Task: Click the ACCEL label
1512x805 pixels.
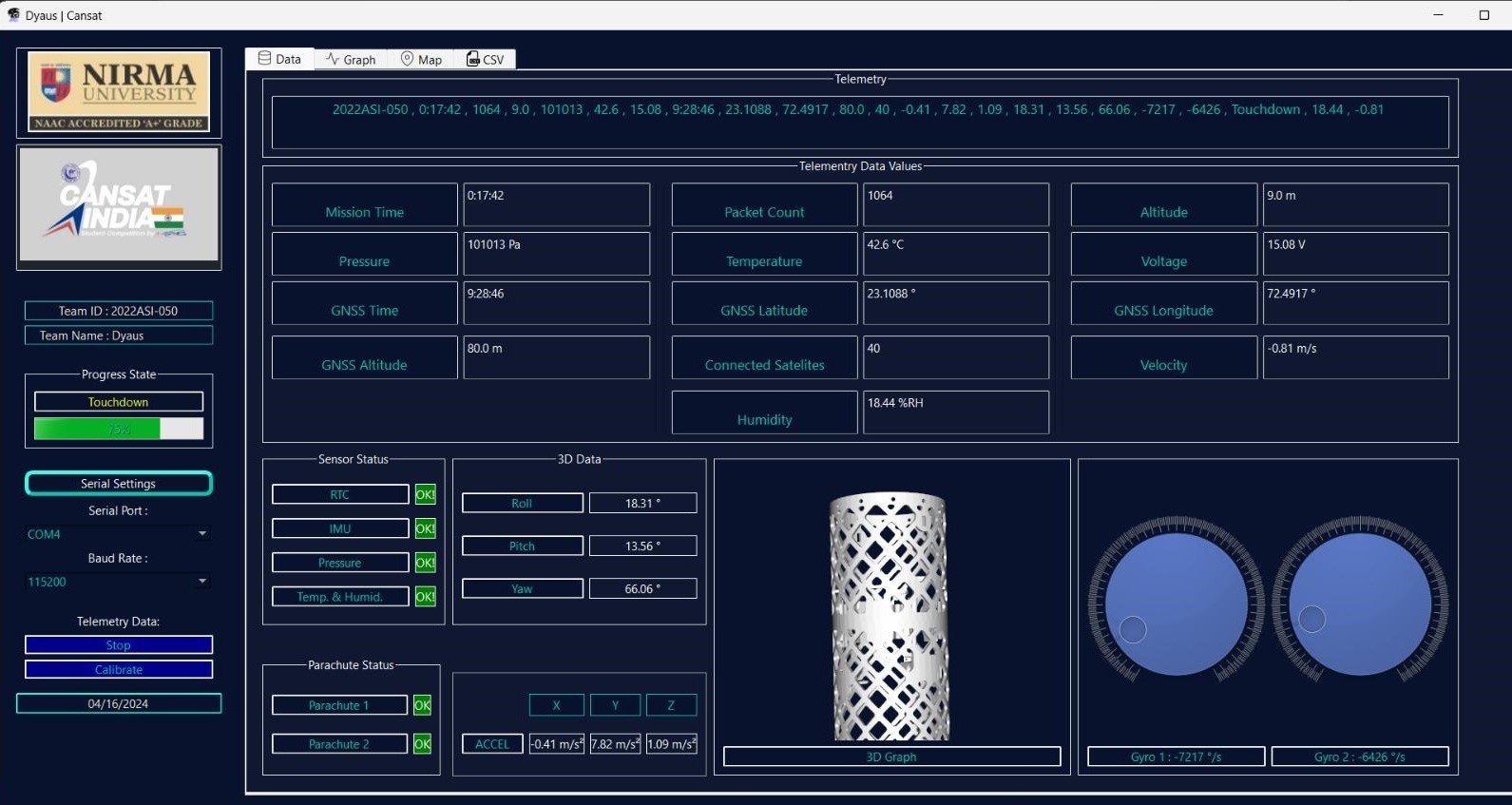Action: (x=492, y=744)
